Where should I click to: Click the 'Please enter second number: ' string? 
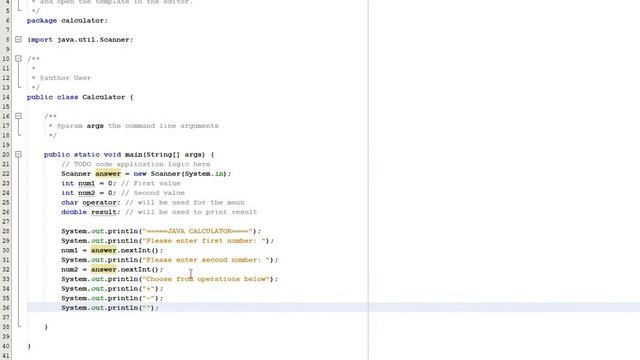(206, 260)
